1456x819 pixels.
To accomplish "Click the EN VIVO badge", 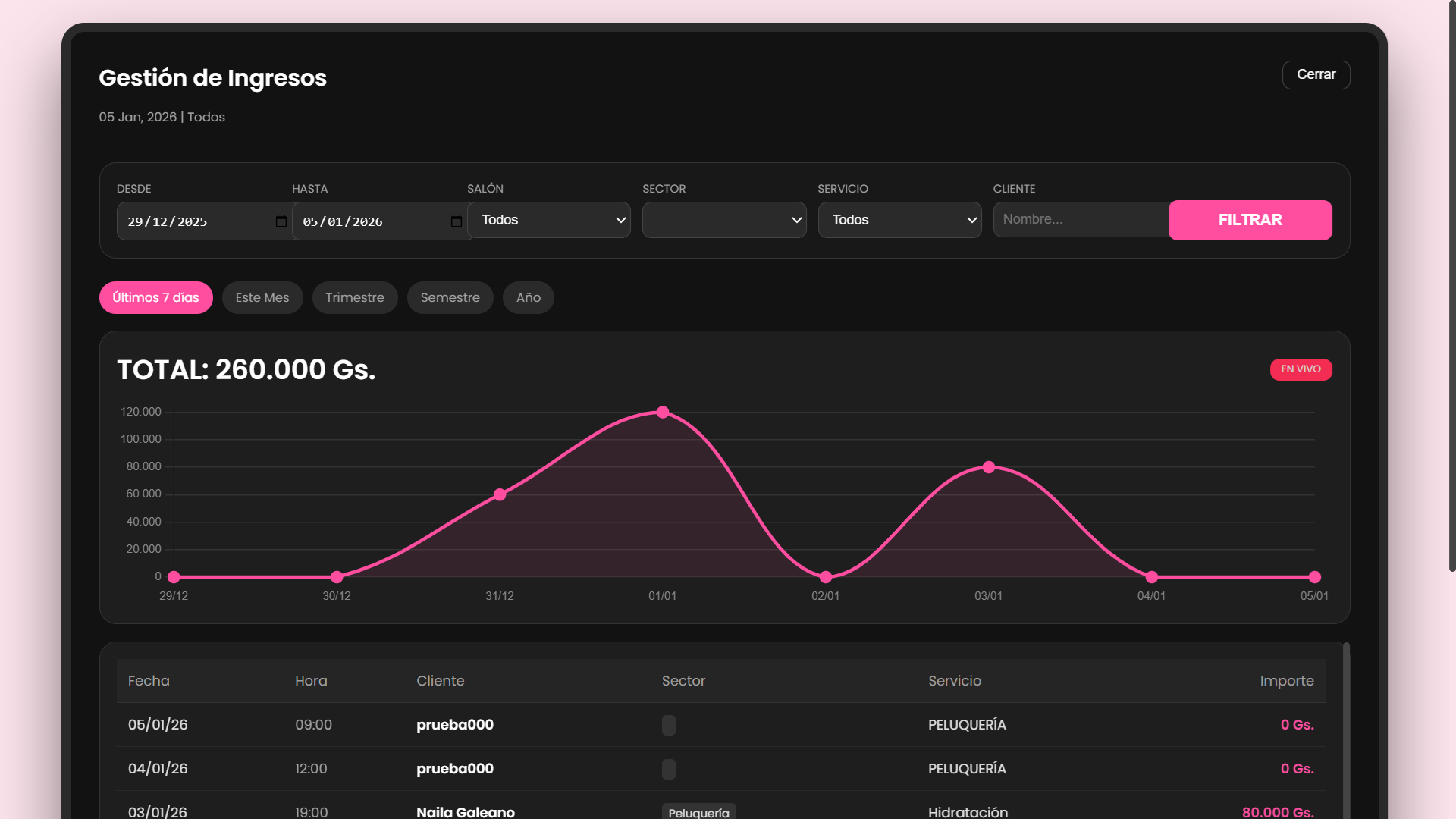I will [1301, 369].
